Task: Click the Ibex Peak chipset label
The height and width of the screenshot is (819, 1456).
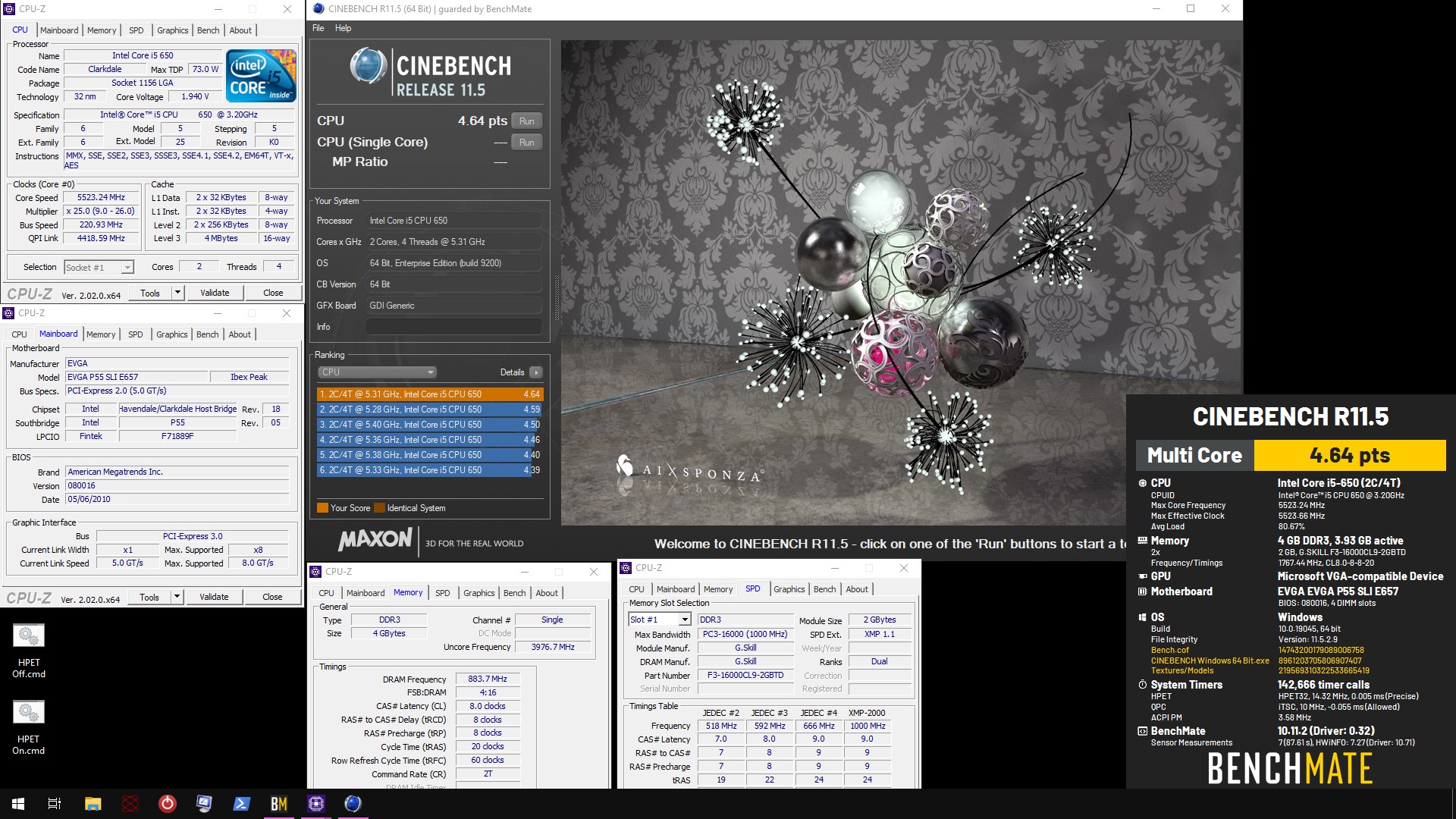Action: (249, 377)
